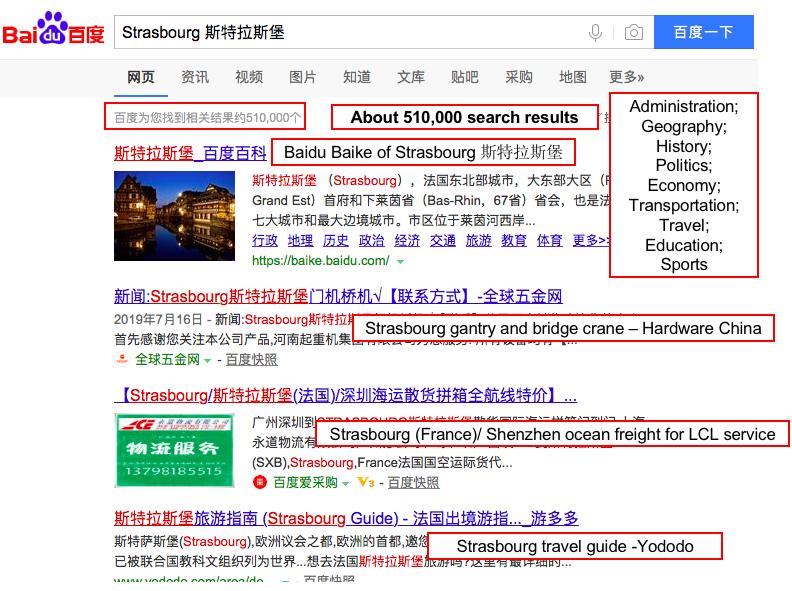The width and height of the screenshot is (792, 591).
Task: Click the https://baike.baidu.com/ URL
Action: tap(321, 261)
